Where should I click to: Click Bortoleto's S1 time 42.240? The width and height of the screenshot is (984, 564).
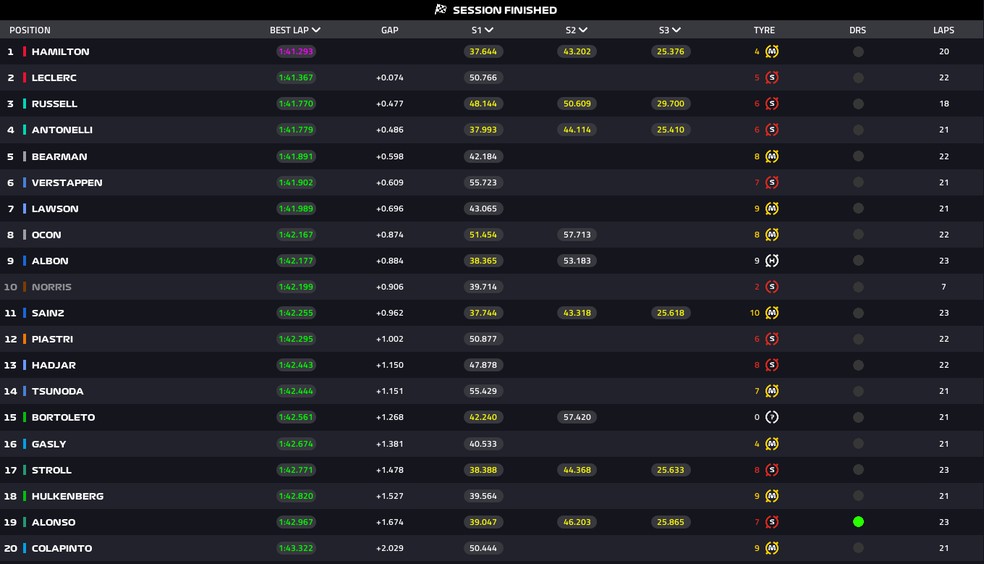point(483,417)
